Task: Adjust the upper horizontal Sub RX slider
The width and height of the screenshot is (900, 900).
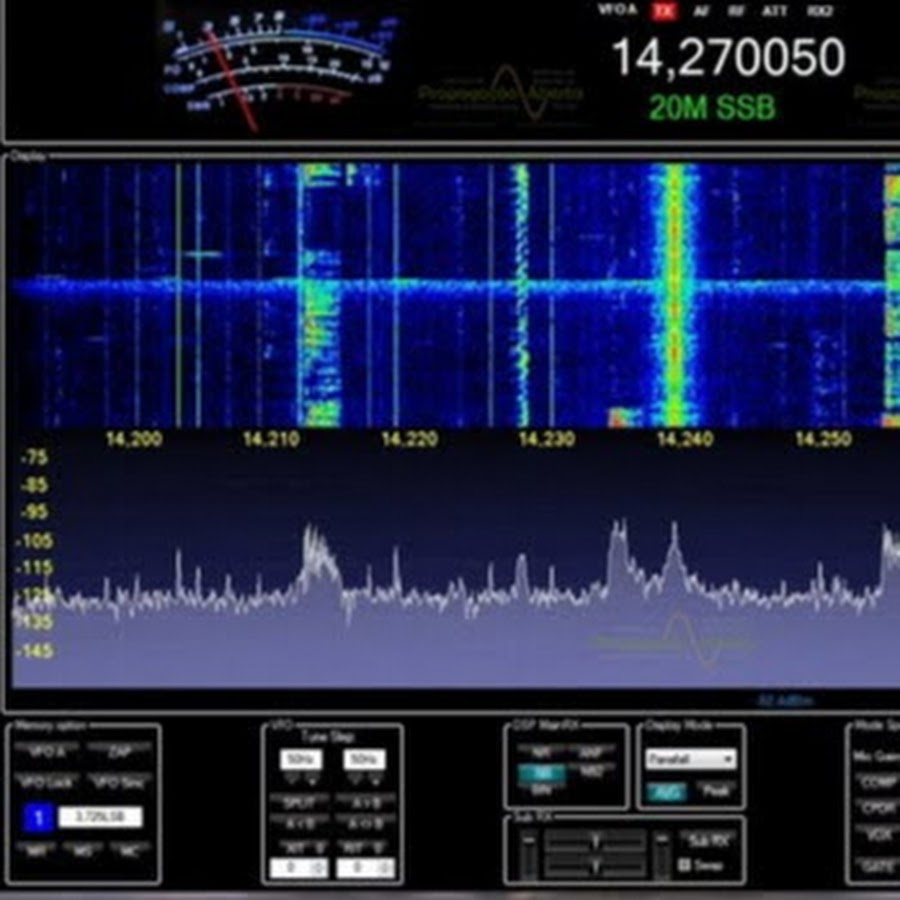Action: tap(595, 841)
